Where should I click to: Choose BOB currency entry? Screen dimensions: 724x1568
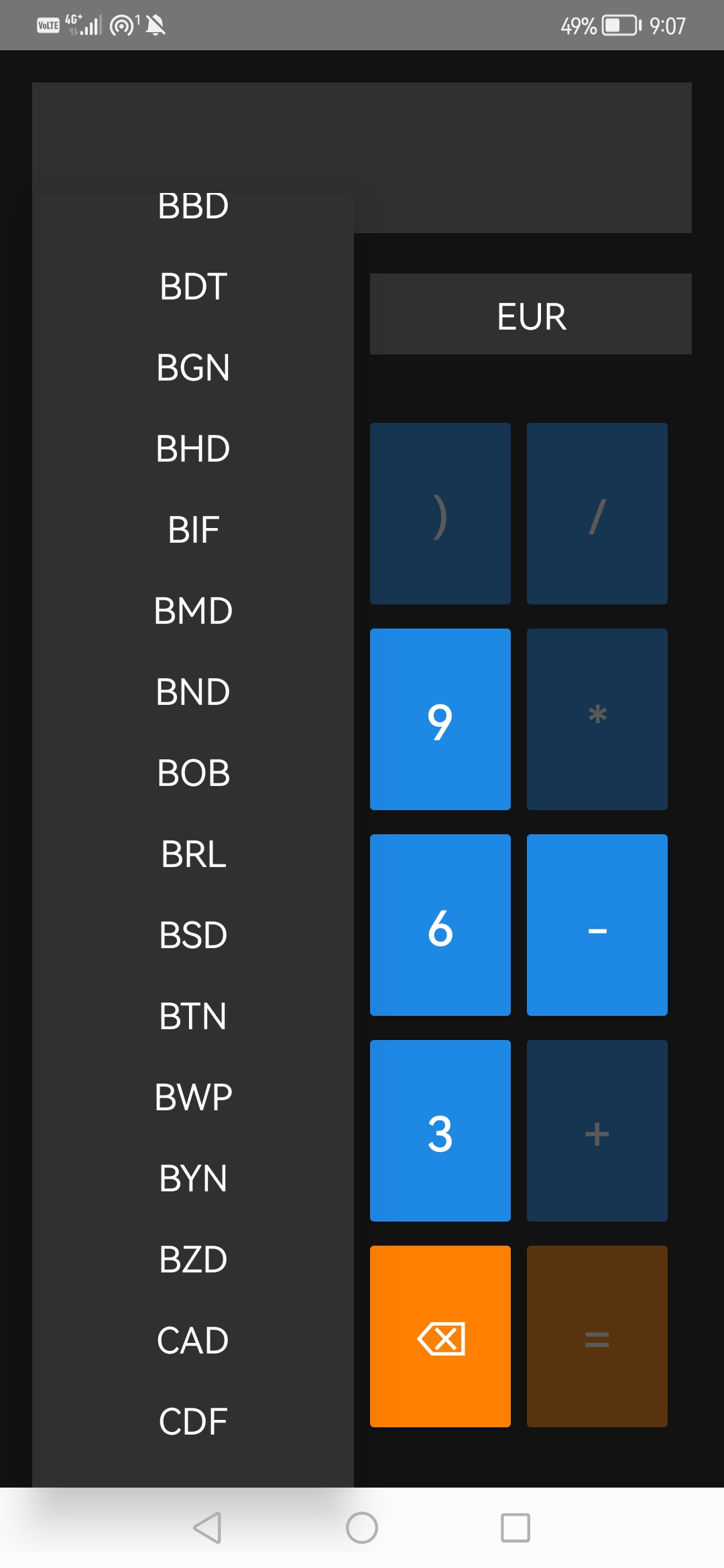[193, 773]
